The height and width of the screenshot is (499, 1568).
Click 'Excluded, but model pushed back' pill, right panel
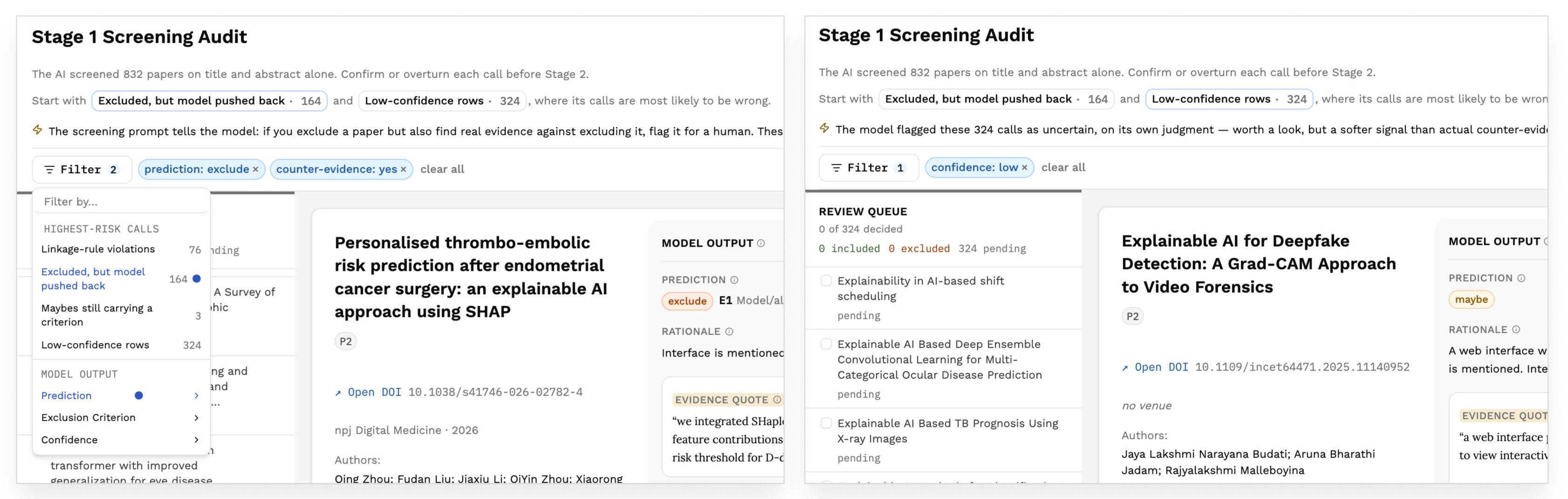(996, 99)
